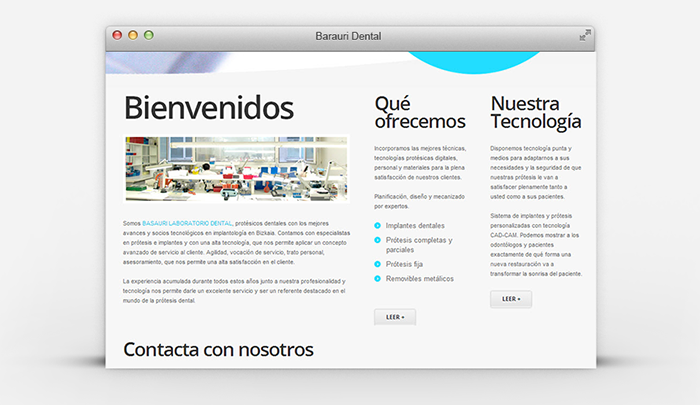
Task: Select Prótesis completas y parciales text
Action: (418, 245)
